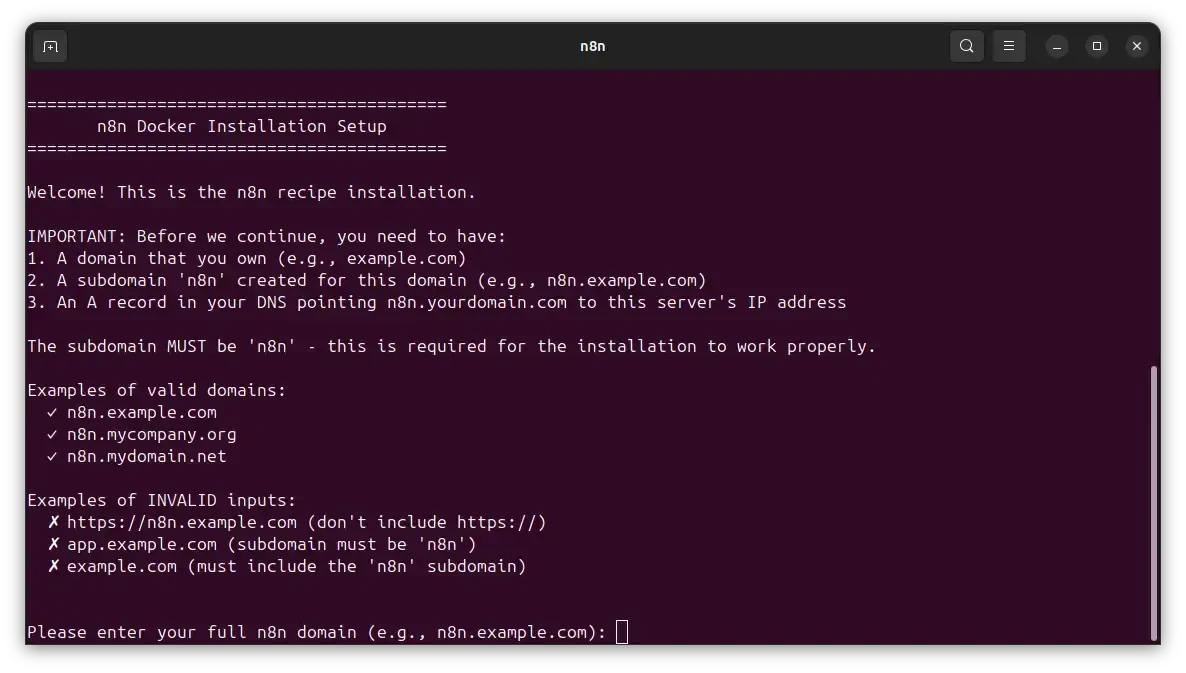The width and height of the screenshot is (1186, 673).
Task: Click the search icon in header bar
Action: [966, 46]
